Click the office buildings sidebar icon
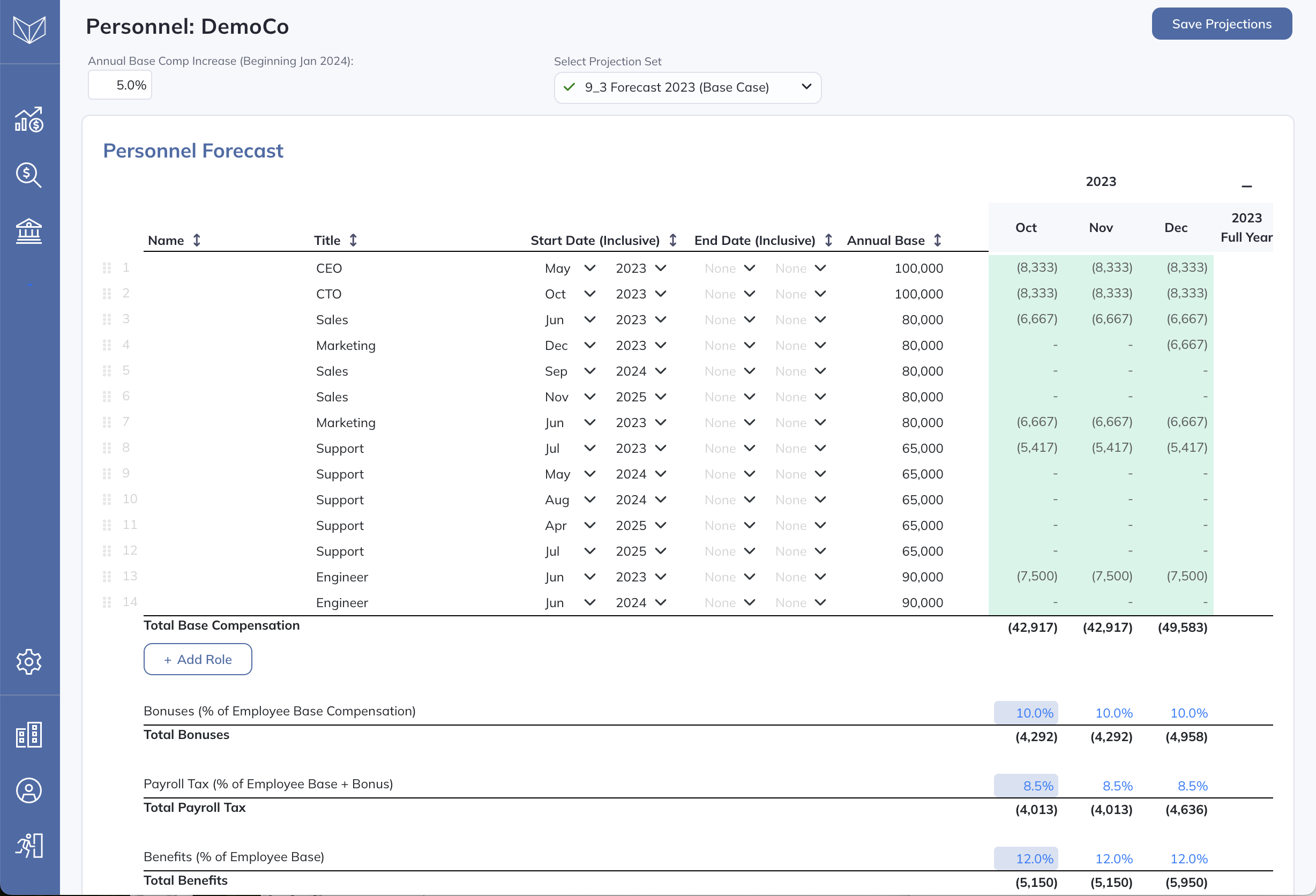The image size is (1316, 896). 29,735
